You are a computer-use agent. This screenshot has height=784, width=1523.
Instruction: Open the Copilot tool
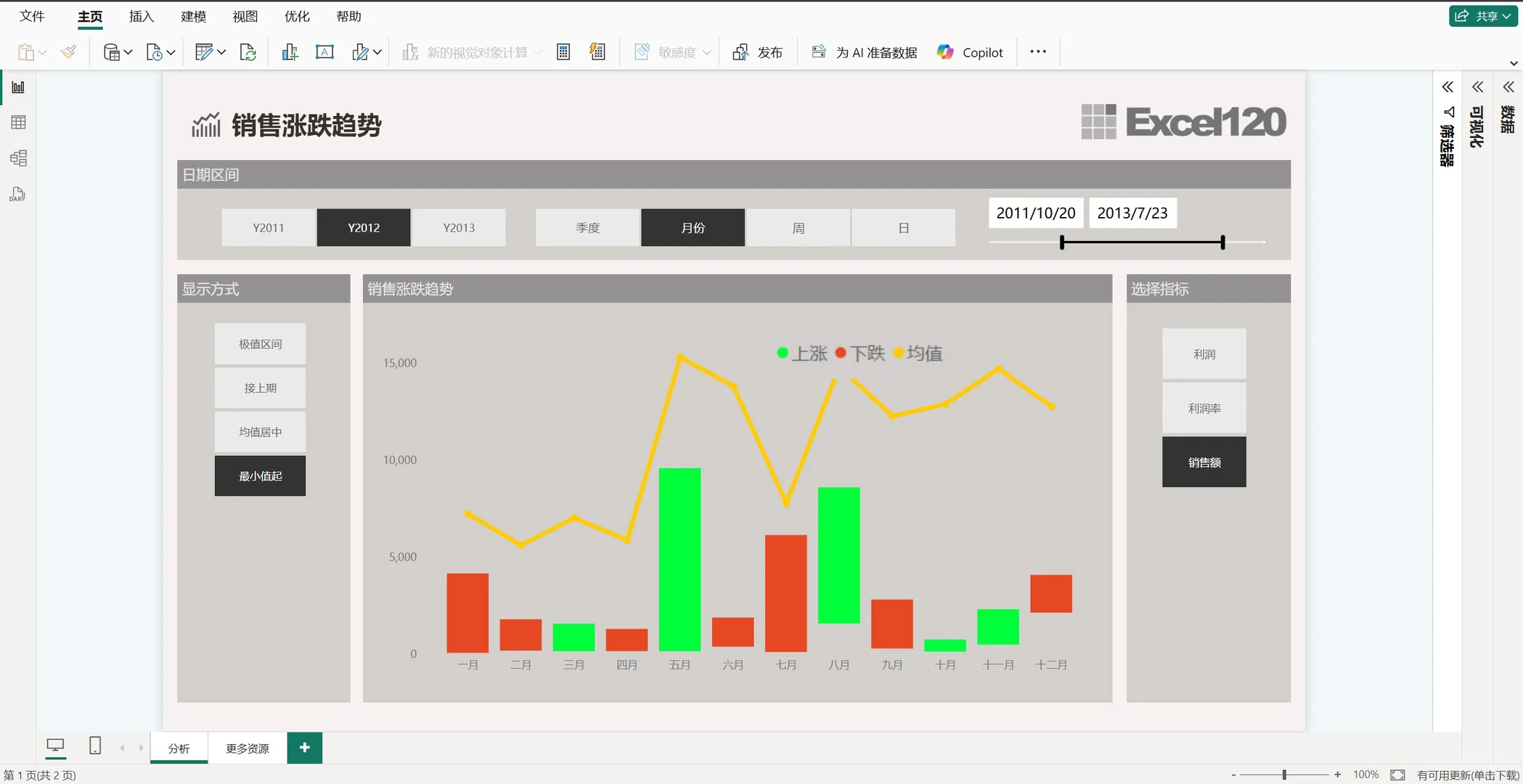(x=970, y=52)
